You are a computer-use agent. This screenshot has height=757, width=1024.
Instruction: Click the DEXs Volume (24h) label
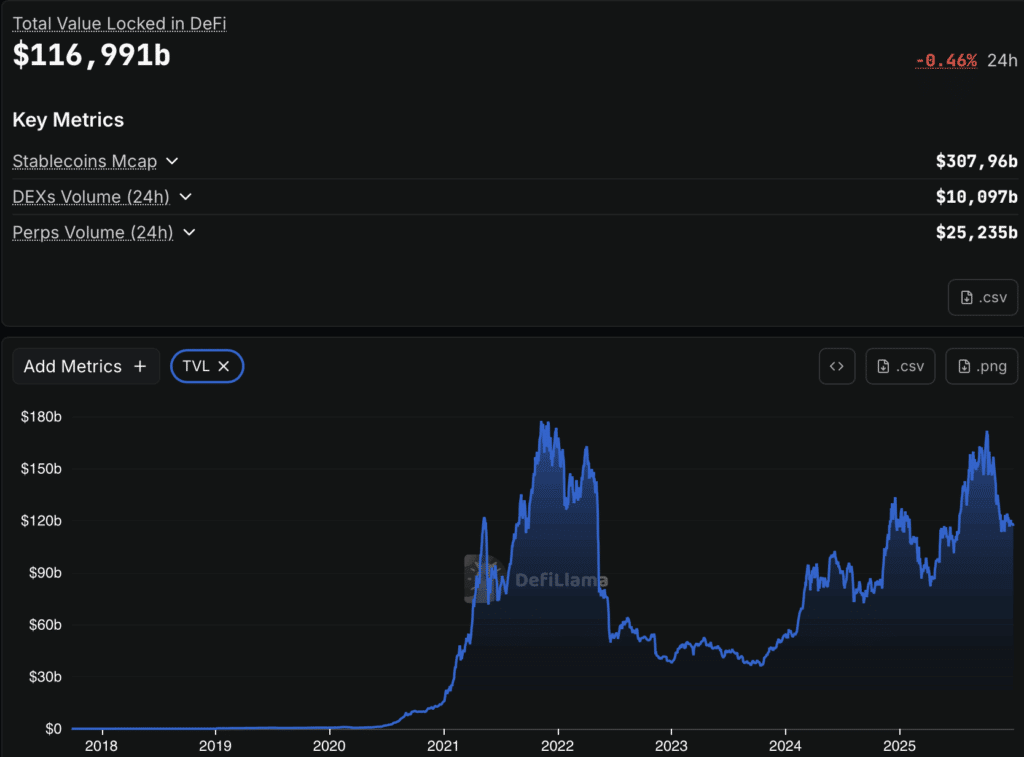[x=91, y=197]
